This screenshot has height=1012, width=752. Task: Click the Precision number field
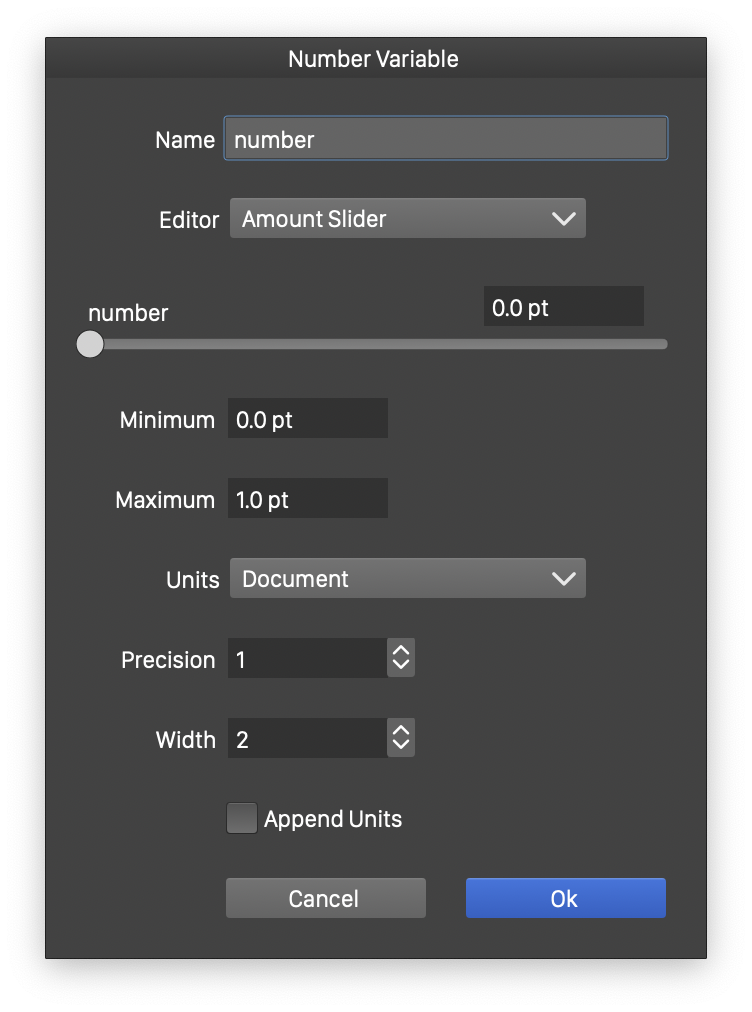click(x=306, y=659)
